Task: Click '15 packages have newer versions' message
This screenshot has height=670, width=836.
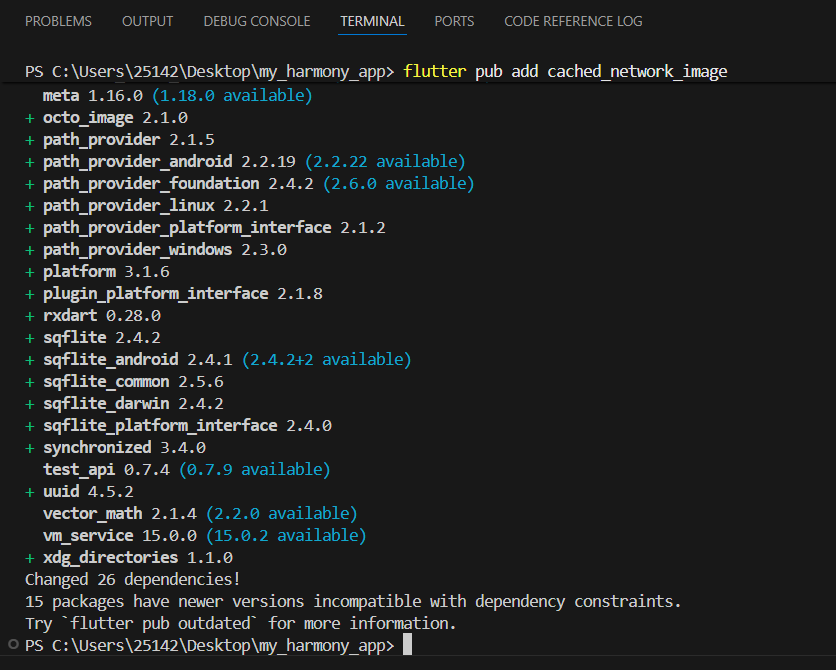Action: click(353, 601)
